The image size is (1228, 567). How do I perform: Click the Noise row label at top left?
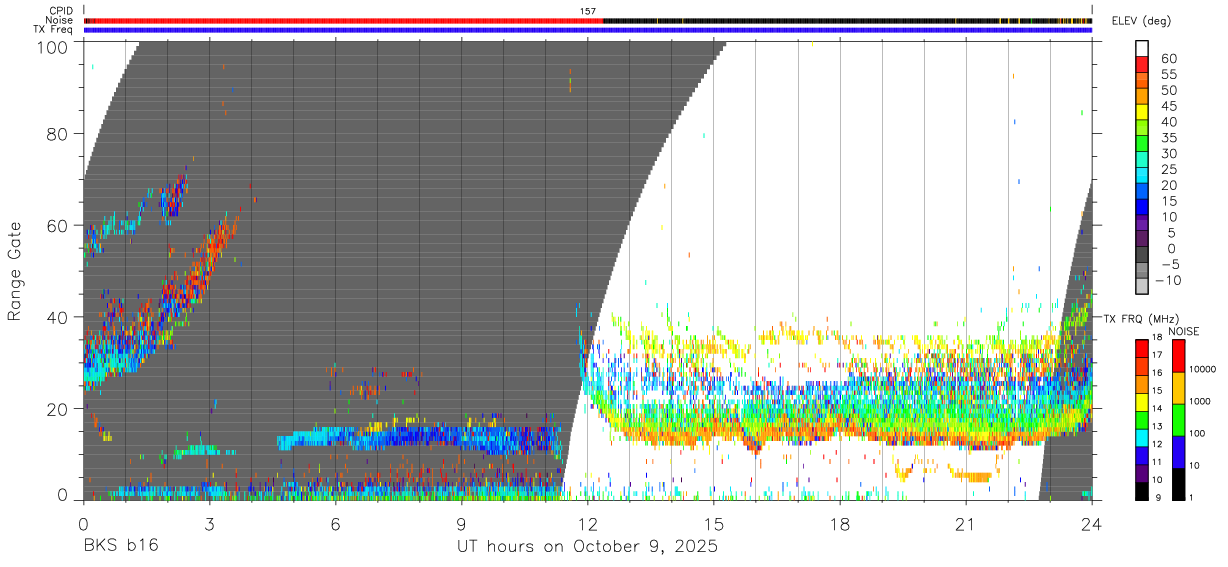[60, 20]
